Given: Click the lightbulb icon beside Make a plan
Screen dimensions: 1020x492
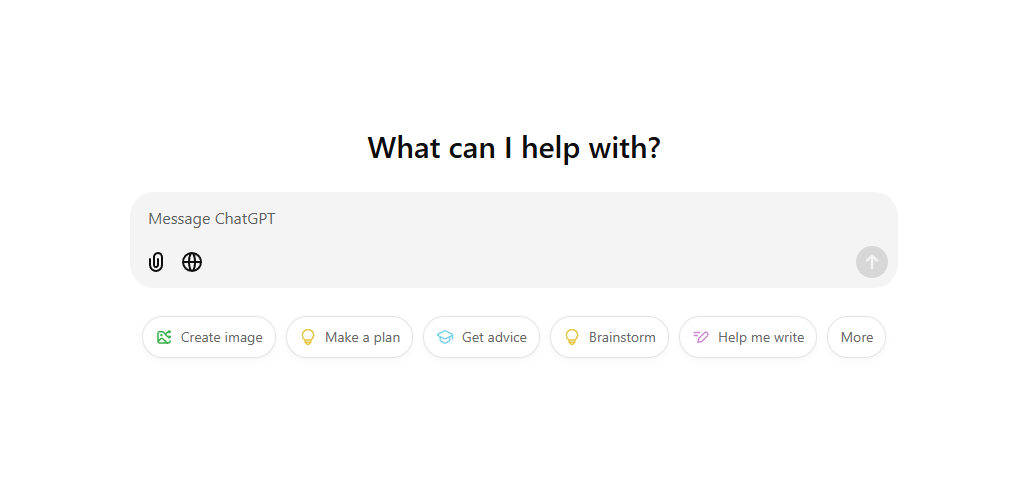Looking at the screenshot, I should [308, 337].
